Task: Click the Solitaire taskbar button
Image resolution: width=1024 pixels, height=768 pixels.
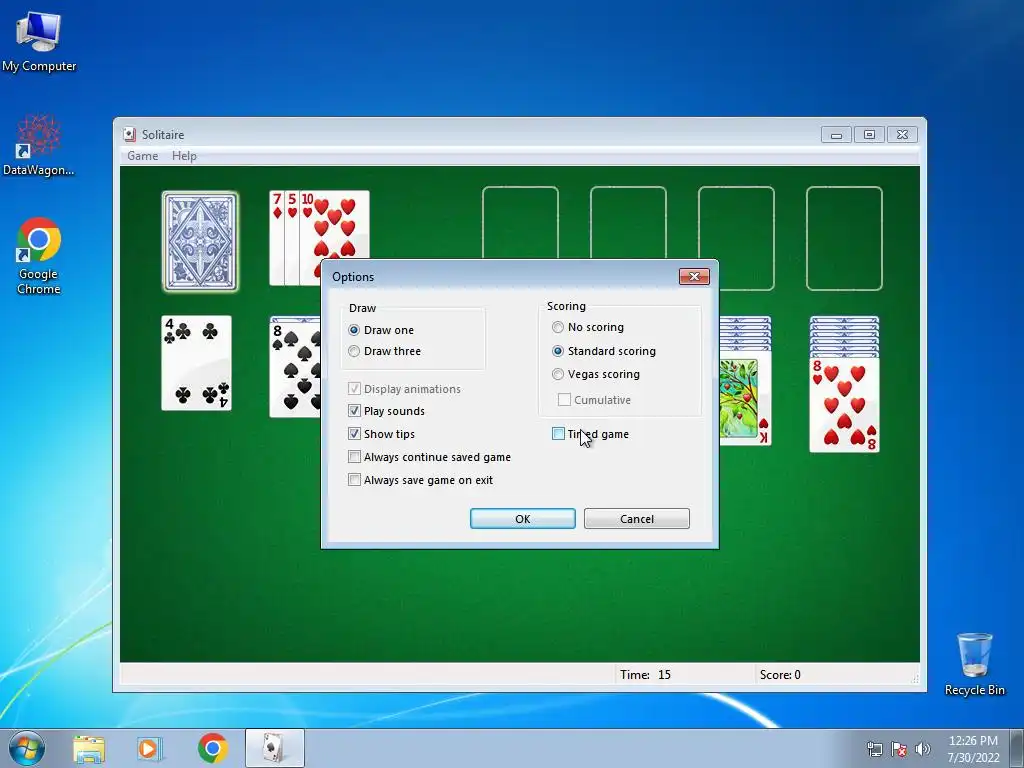Action: coord(275,748)
